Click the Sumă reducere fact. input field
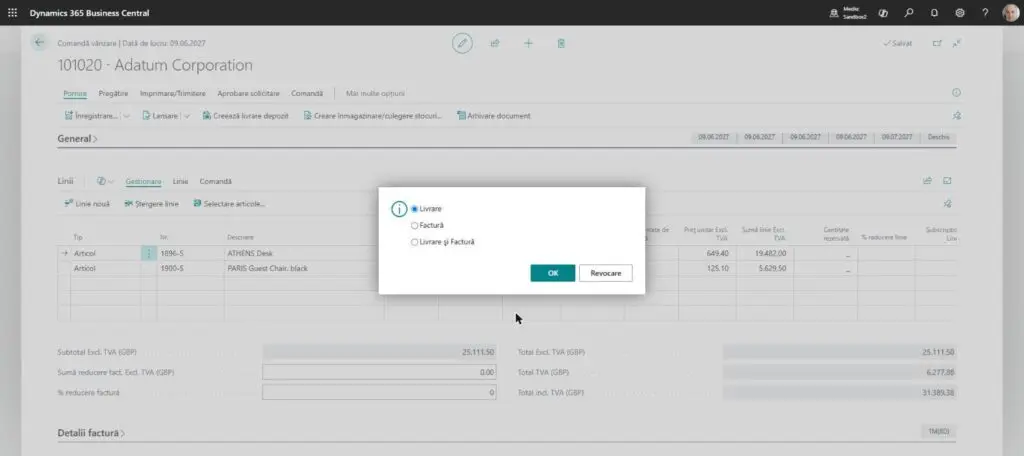Screen dimensions: 1024x456 (x=379, y=372)
